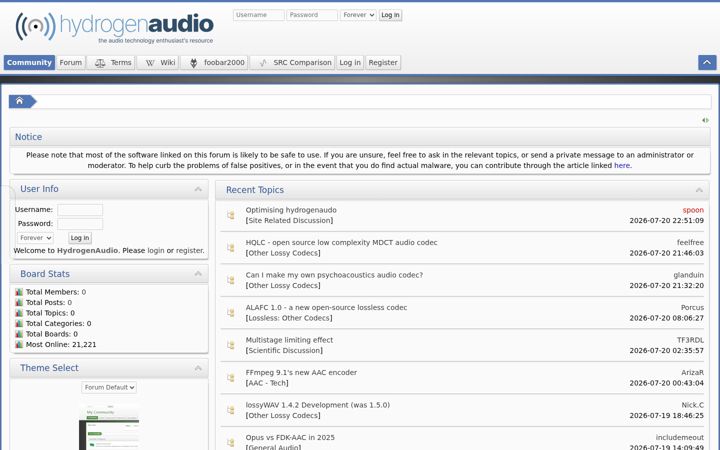Click topic icon beside FFmpeg 9.1's AAC encoder

point(231,378)
